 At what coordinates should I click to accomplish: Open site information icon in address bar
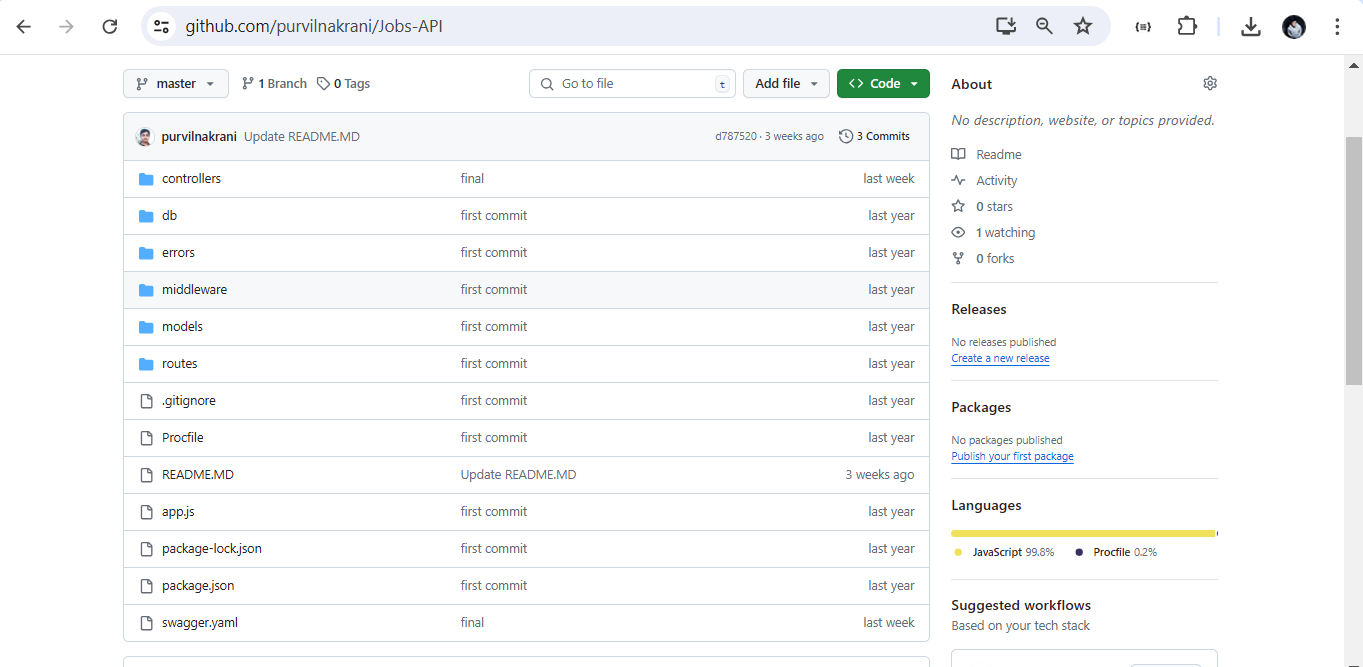161,27
